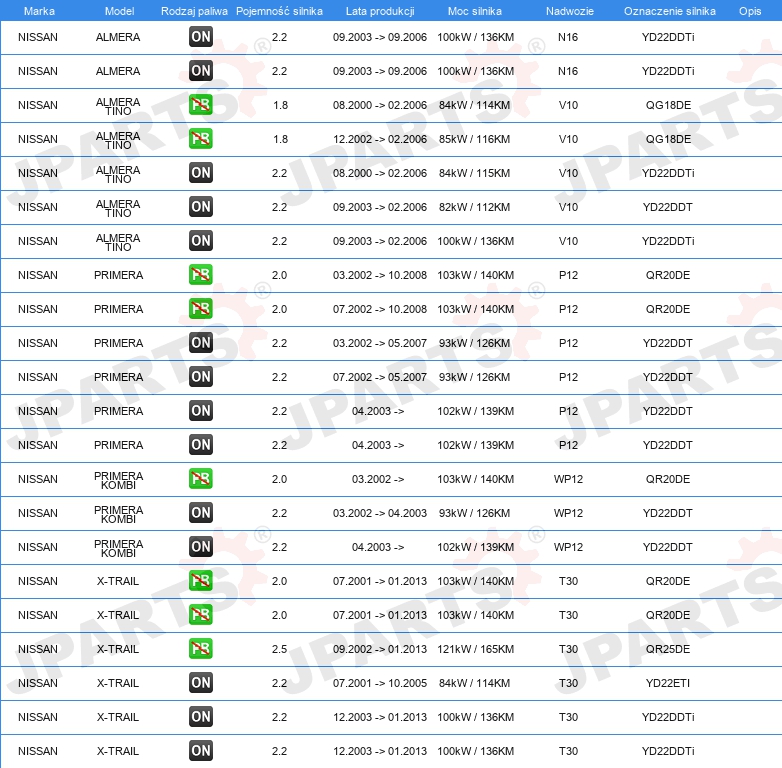Screen dimensions: 782x768
Task: Click ALMERA TINO model in the 85kW / 116KM row
Action: tap(118, 140)
